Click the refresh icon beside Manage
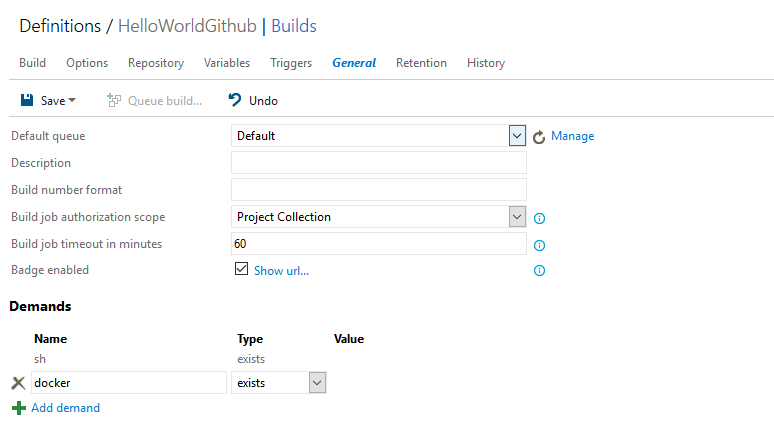This screenshot has height=426, width=774. click(x=539, y=136)
